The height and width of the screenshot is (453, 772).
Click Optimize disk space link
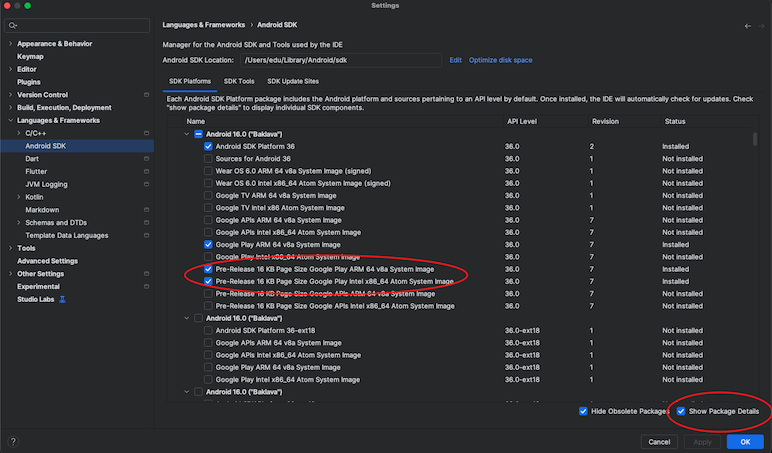coord(500,60)
